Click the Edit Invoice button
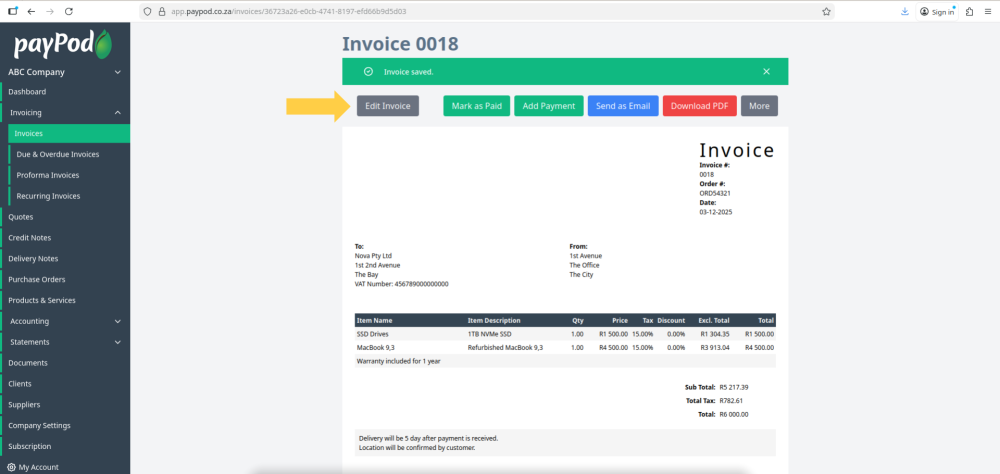Image resolution: width=1000 pixels, height=474 pixels. [388, 106]
